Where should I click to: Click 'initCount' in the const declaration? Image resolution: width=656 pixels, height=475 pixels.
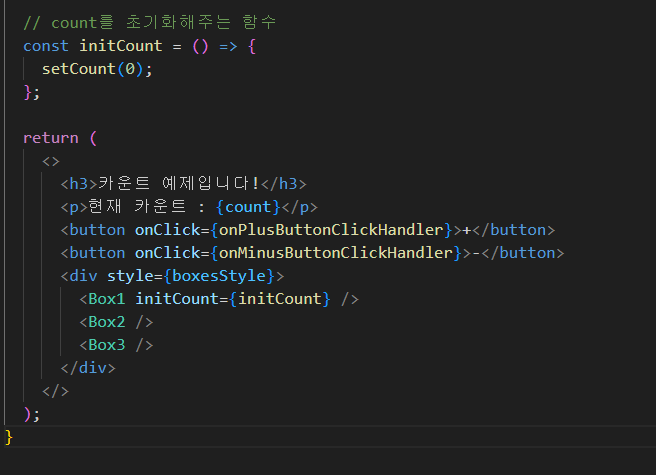120,46
